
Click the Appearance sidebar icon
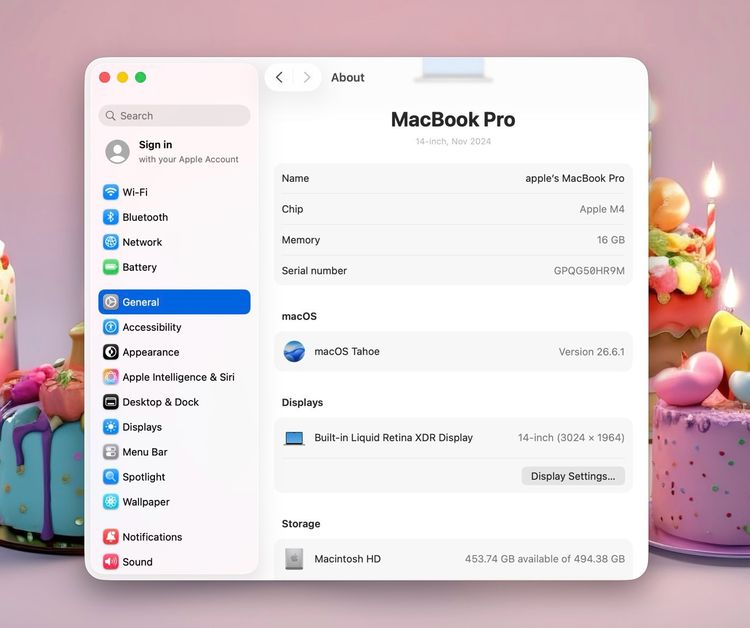point(111,352)
